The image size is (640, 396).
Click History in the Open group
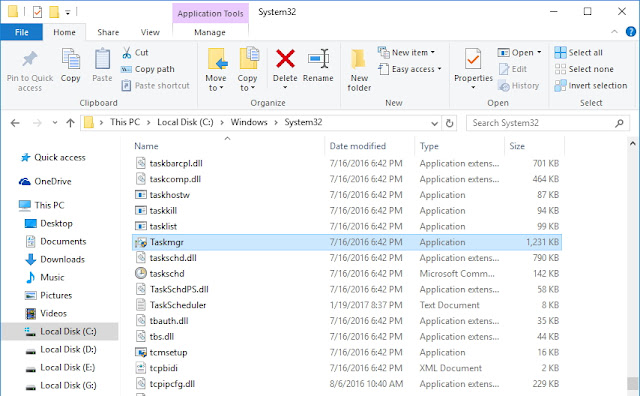tap(518, 86)
